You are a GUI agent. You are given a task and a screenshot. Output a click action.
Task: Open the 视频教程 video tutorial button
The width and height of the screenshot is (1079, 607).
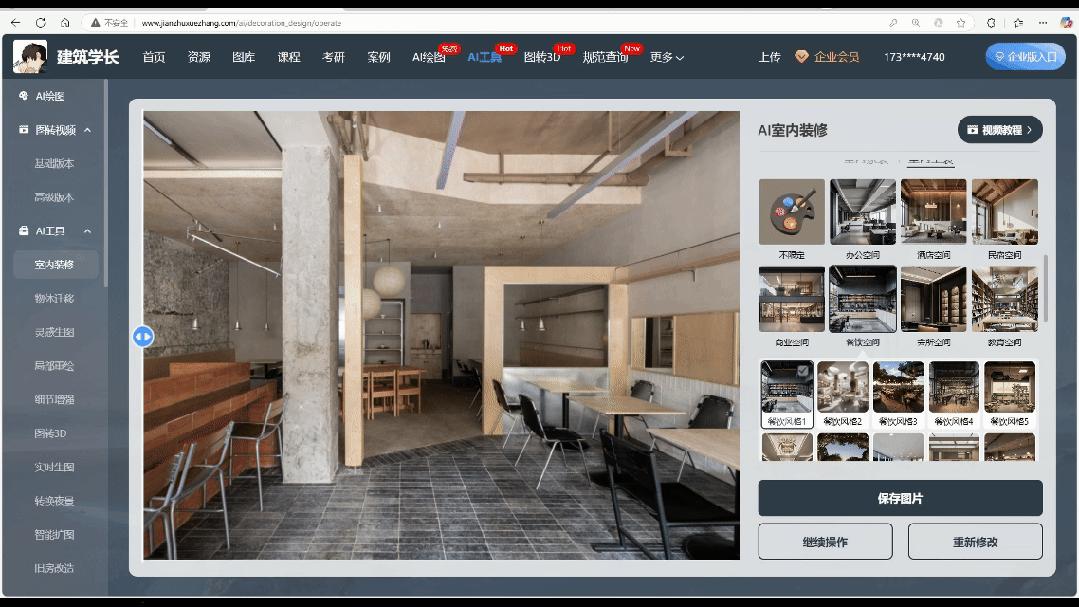click(1000, 129)
